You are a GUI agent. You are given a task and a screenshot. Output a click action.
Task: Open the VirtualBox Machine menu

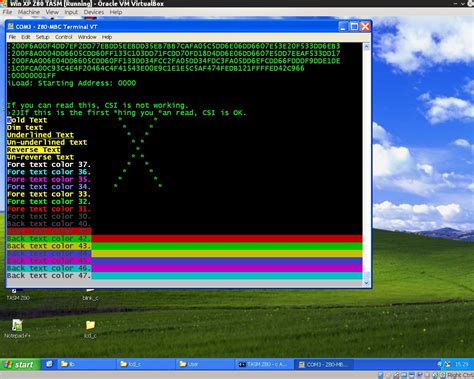tap(29, 12)
